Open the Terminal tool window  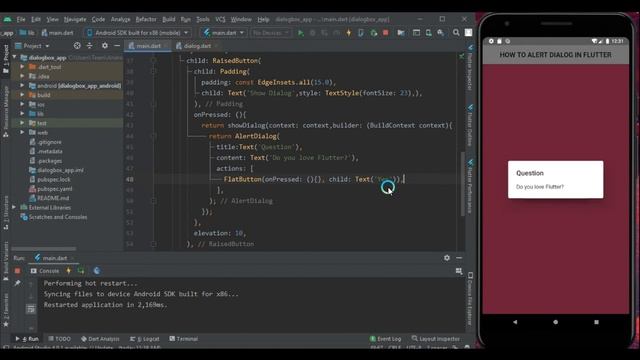coord(184,339)
